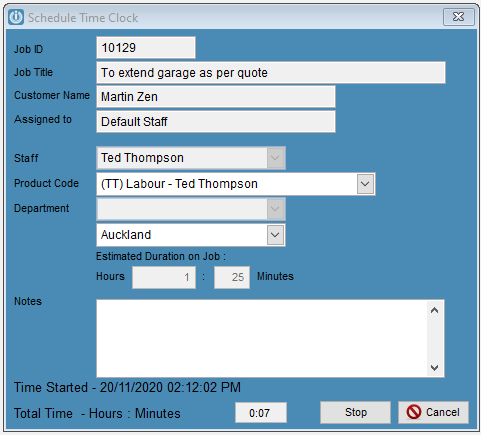Image resolution: width=481 pixels, height=435 pixels.
Task: Click inside the Notes text area
Action: [x=262, y=338]
